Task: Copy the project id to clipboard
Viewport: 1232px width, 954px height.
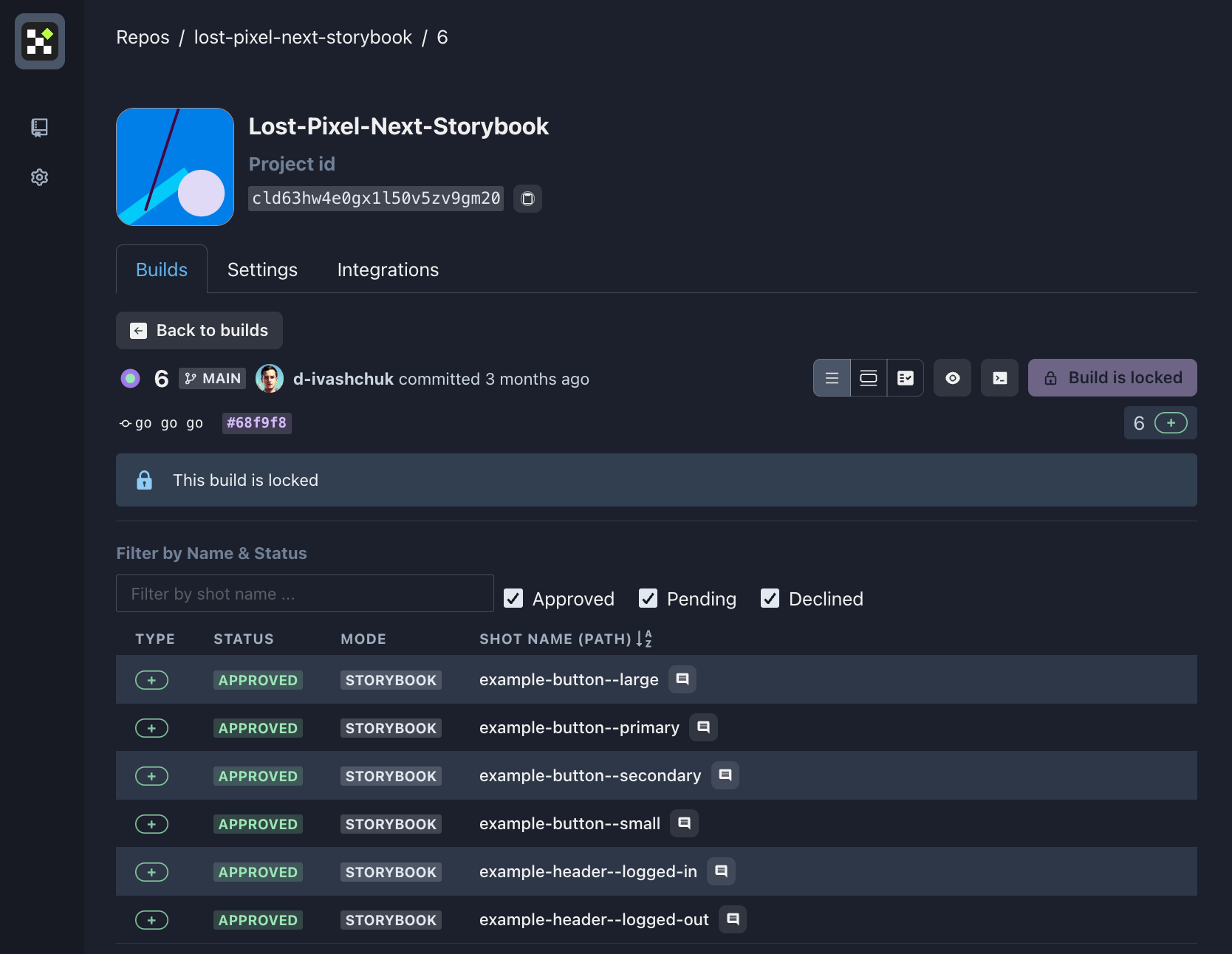Action: (527, 199)
